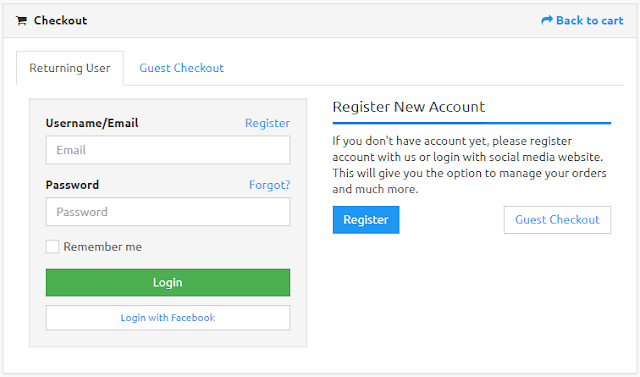The height and width of the screenshot is (377, 640).
Task: Click the account registration description paragraph
Action: click(469, 165)
